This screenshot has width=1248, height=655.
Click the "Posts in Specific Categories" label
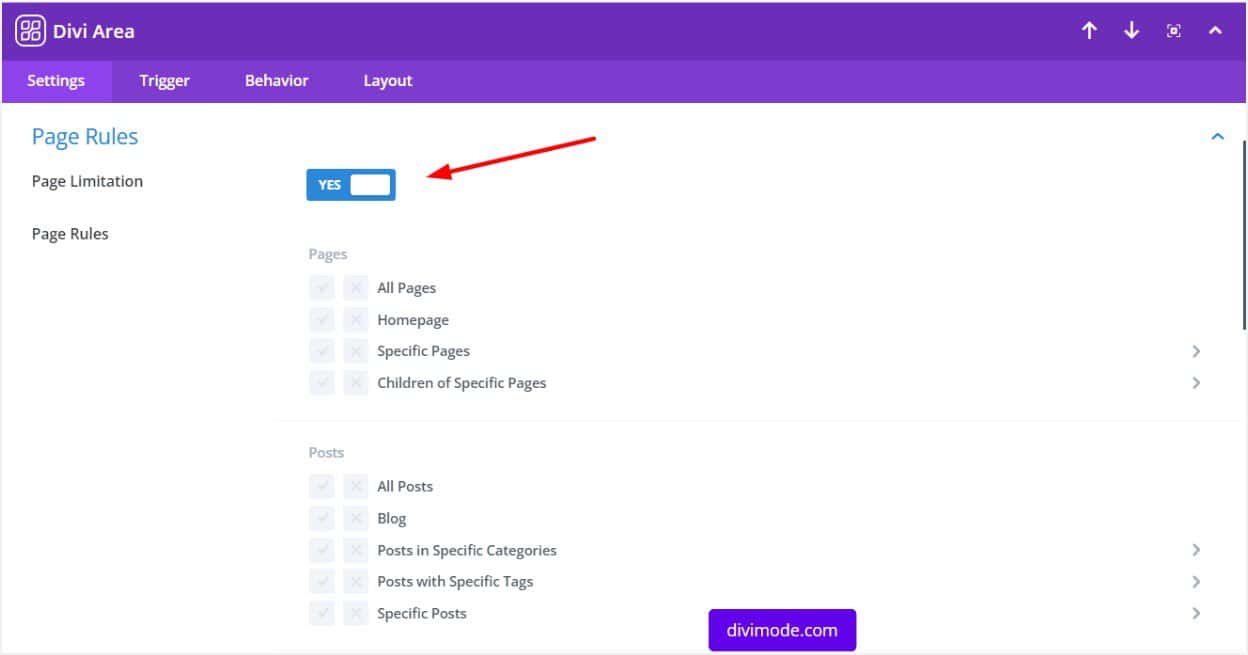467,550
